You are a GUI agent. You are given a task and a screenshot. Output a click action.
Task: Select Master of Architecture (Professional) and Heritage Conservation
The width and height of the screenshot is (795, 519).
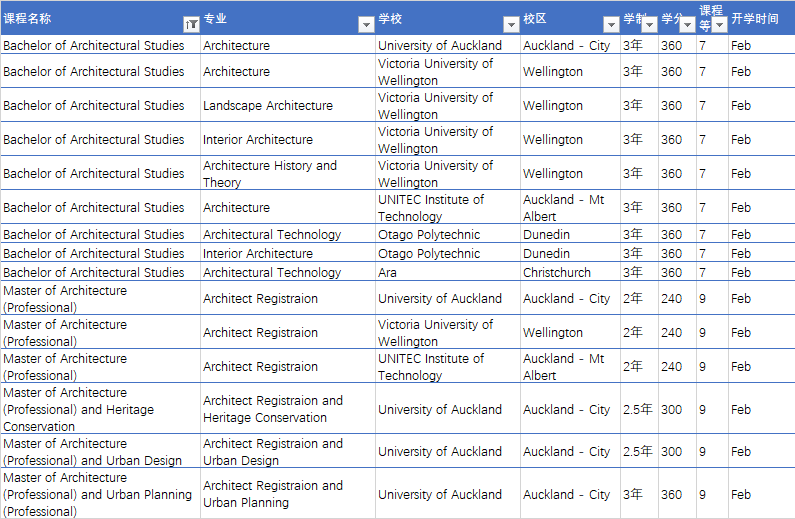pyautogui.click(x=79, y=410)
